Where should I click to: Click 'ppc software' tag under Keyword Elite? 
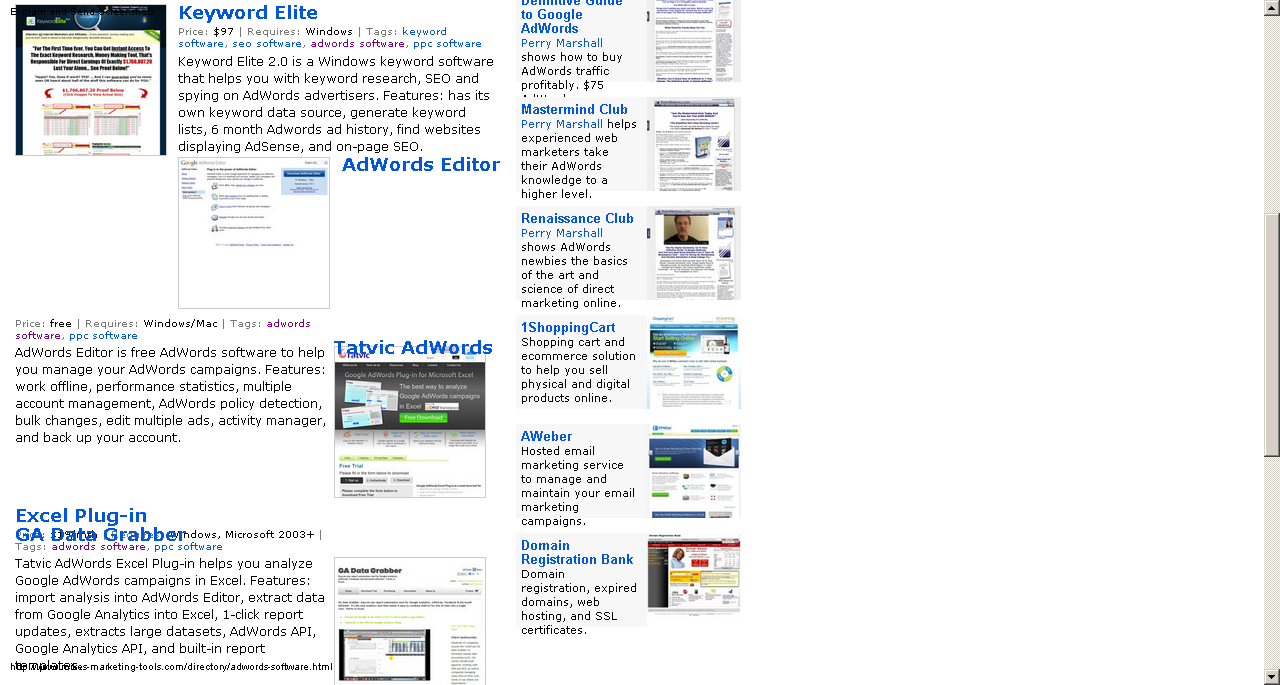point(447,44)
